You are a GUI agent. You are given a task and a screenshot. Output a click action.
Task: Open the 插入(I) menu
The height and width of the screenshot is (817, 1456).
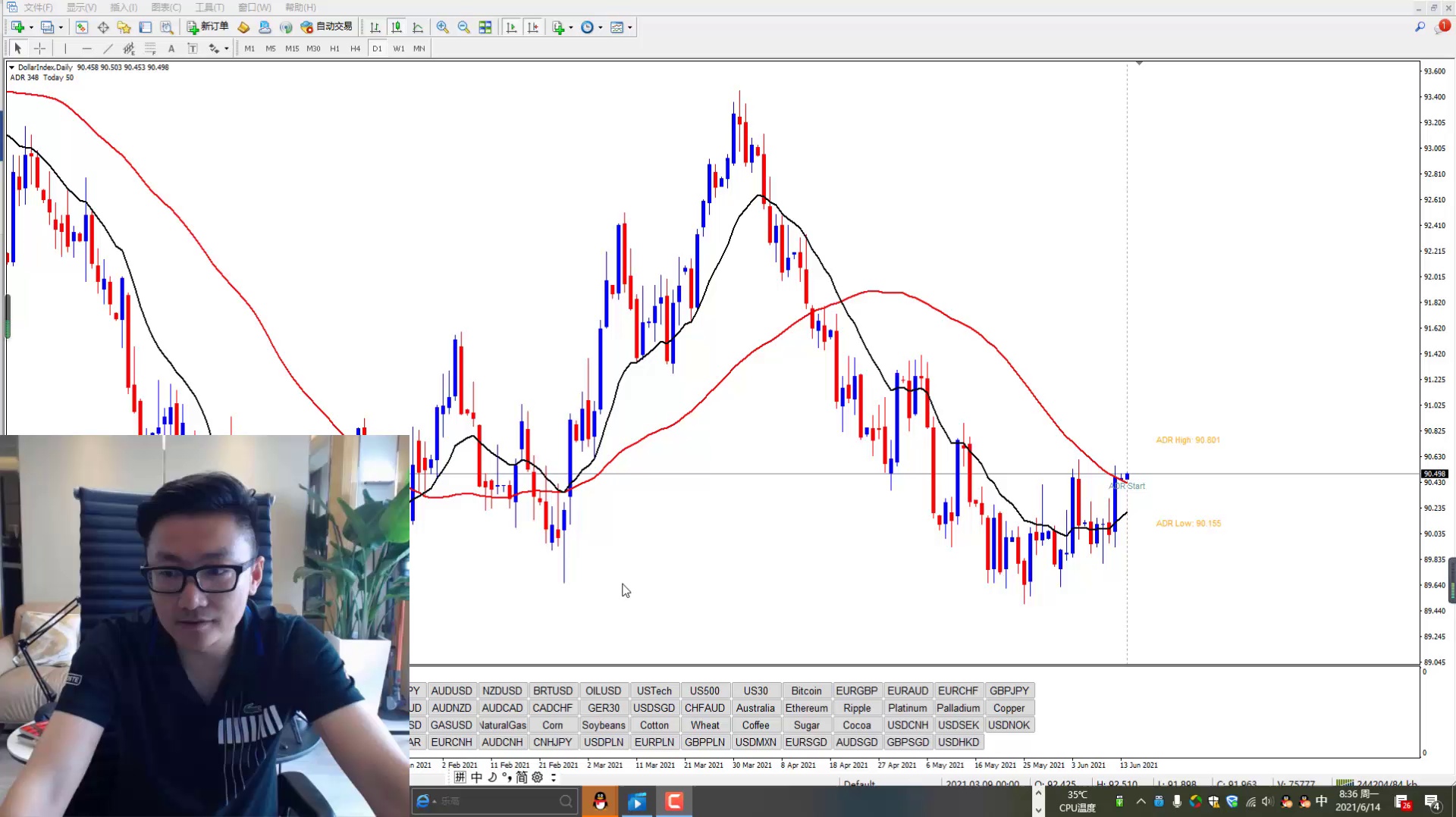tap(124, 8)
